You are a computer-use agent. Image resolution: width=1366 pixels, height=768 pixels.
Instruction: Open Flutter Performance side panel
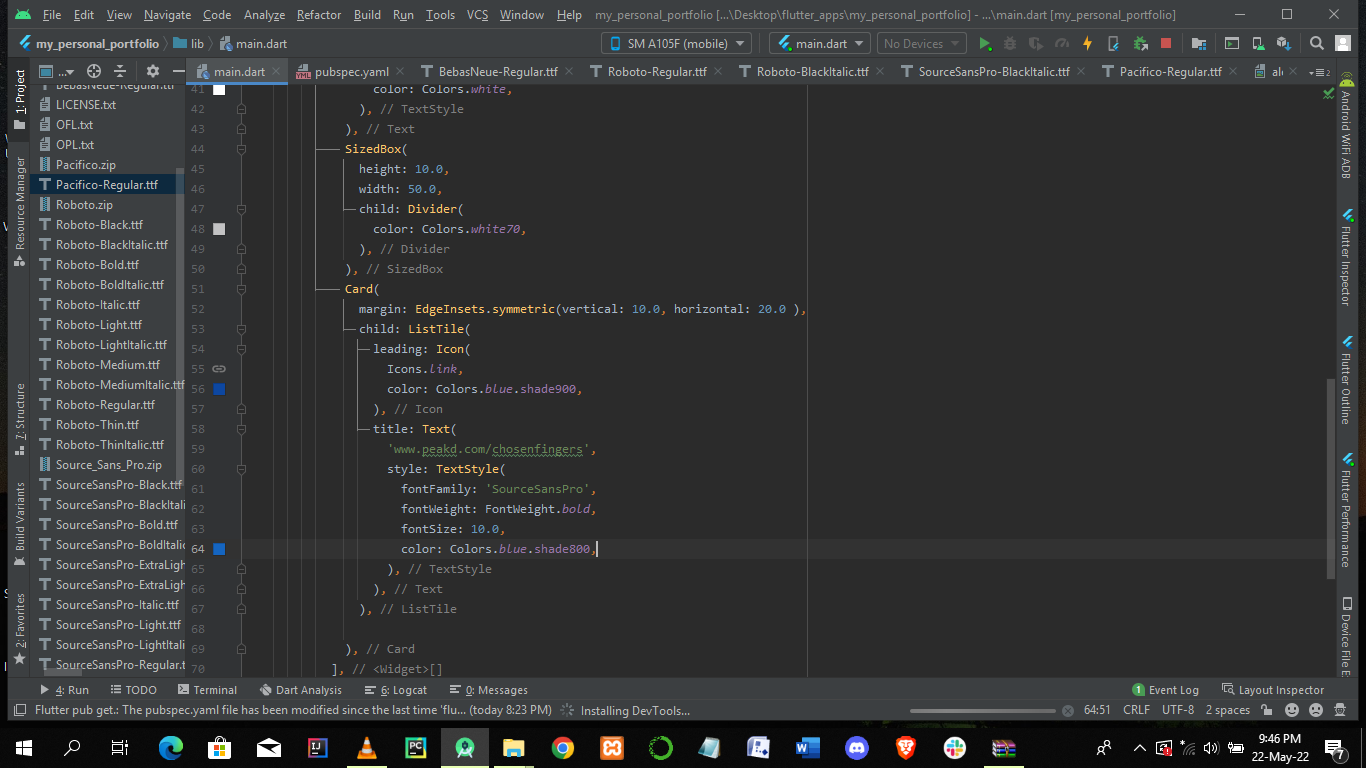click(1347, 510)
